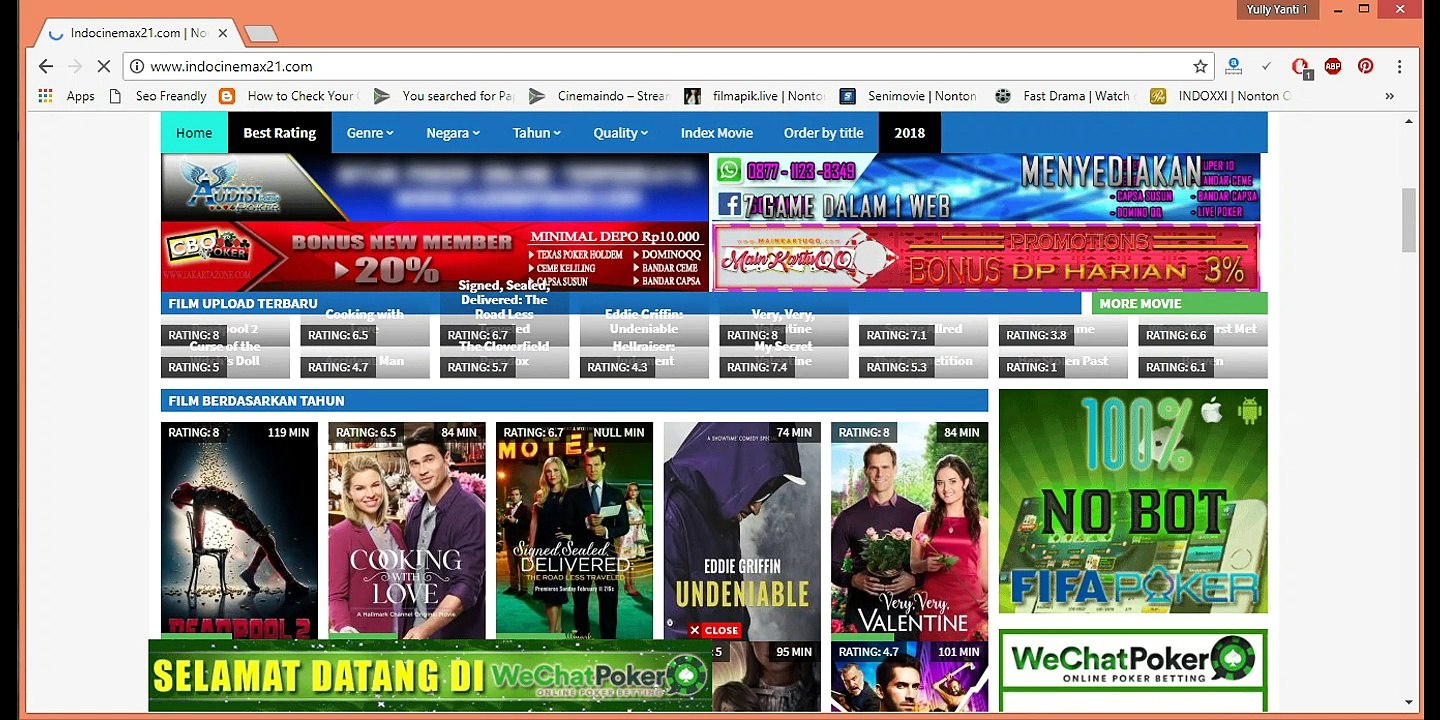The width and height of the screenshot is (1440, 720).
Task: Close the Indocinemax21.com tab
Action: 223,33
